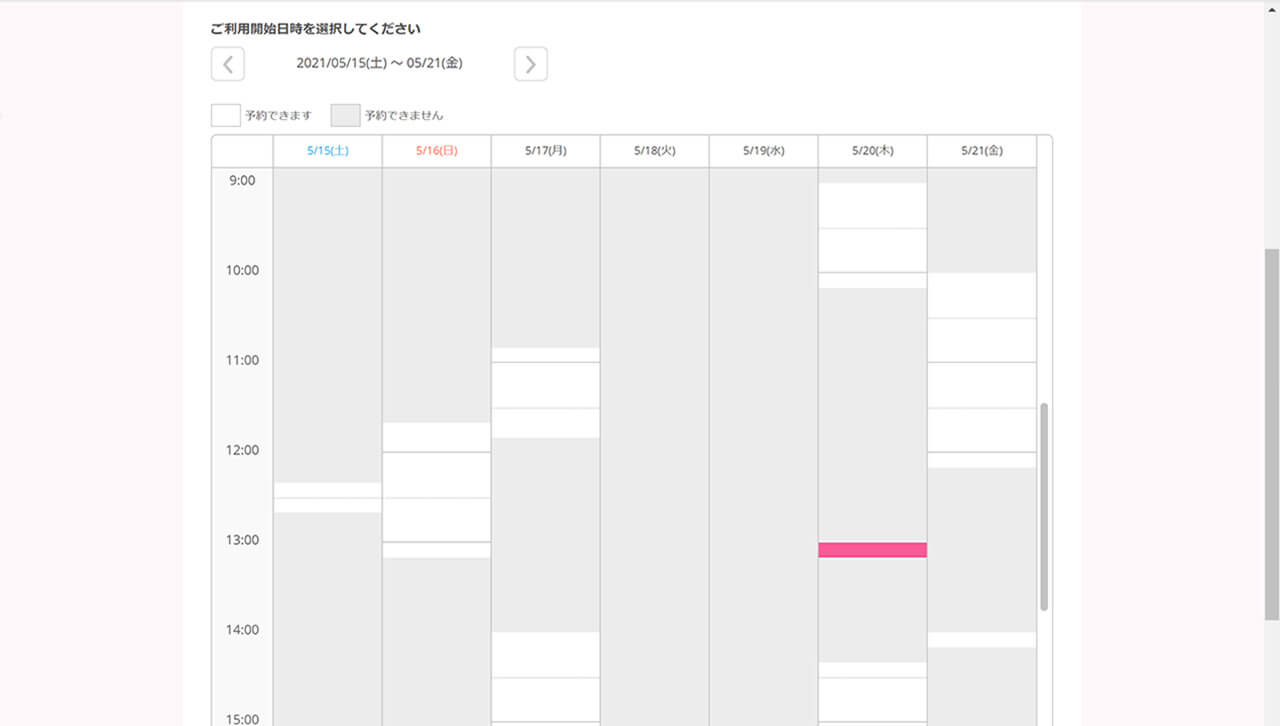This screenshot has width=1280, height=726.
Task: Click the 5/20(木) column header
Action: point(872,151)
